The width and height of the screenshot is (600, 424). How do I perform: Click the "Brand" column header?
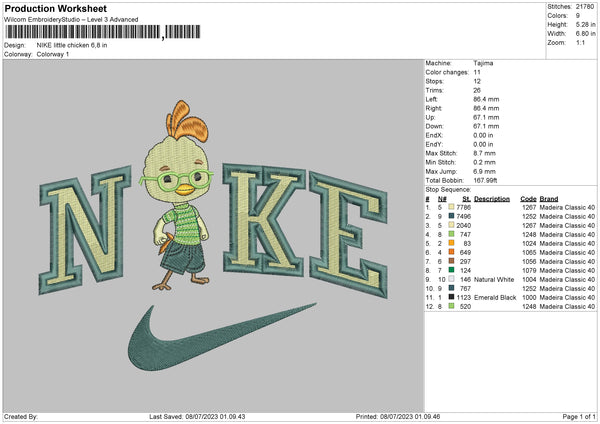pos(549,199)
